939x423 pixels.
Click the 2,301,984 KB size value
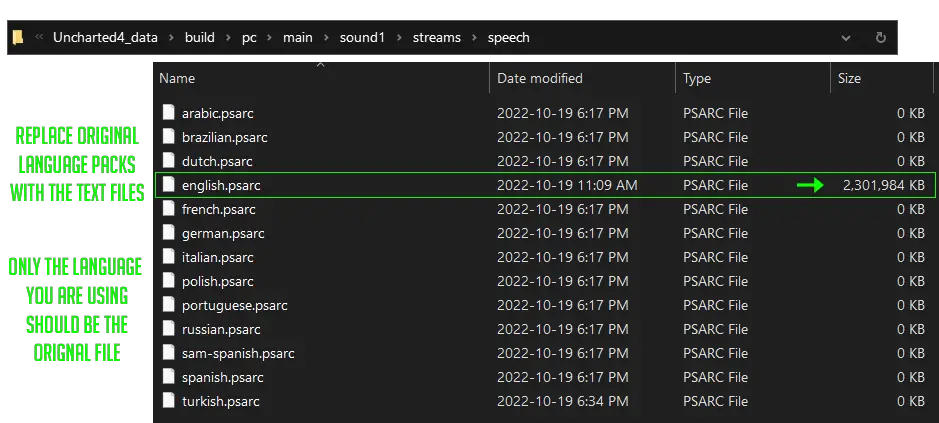(x=883, y=185)
